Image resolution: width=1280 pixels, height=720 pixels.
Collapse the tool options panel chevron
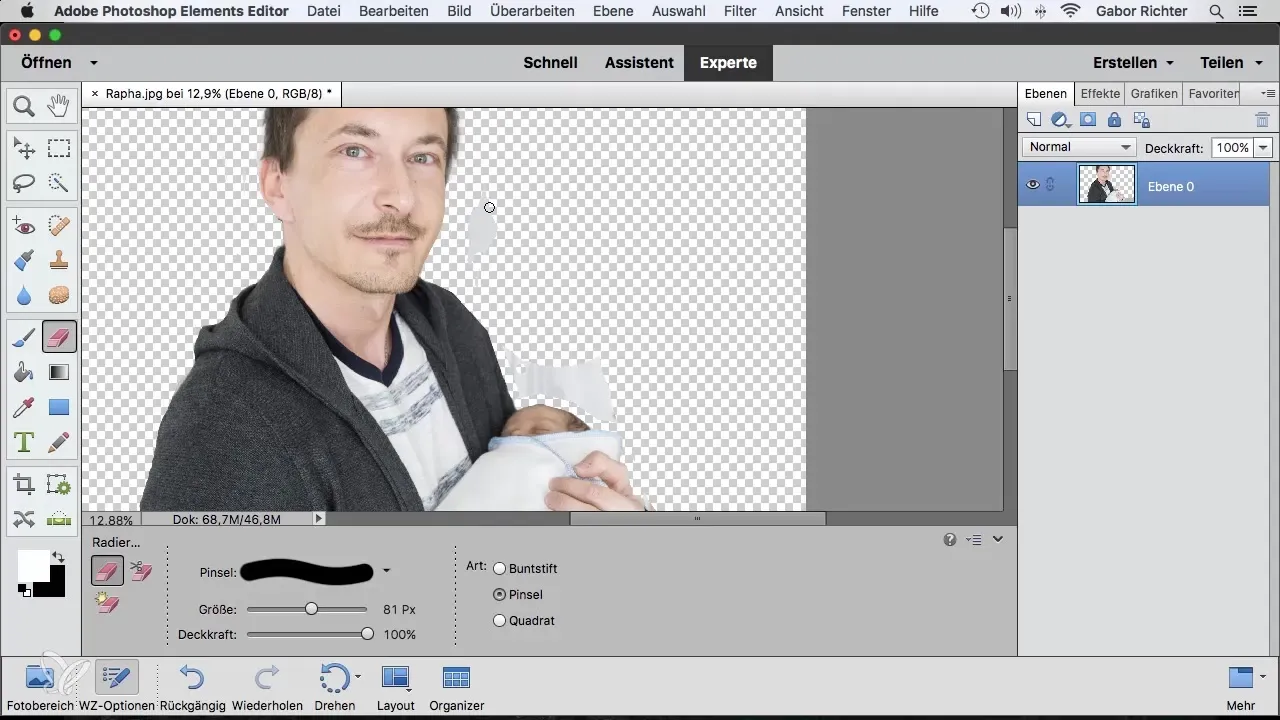pyautogui.click(x=998, y=539)
